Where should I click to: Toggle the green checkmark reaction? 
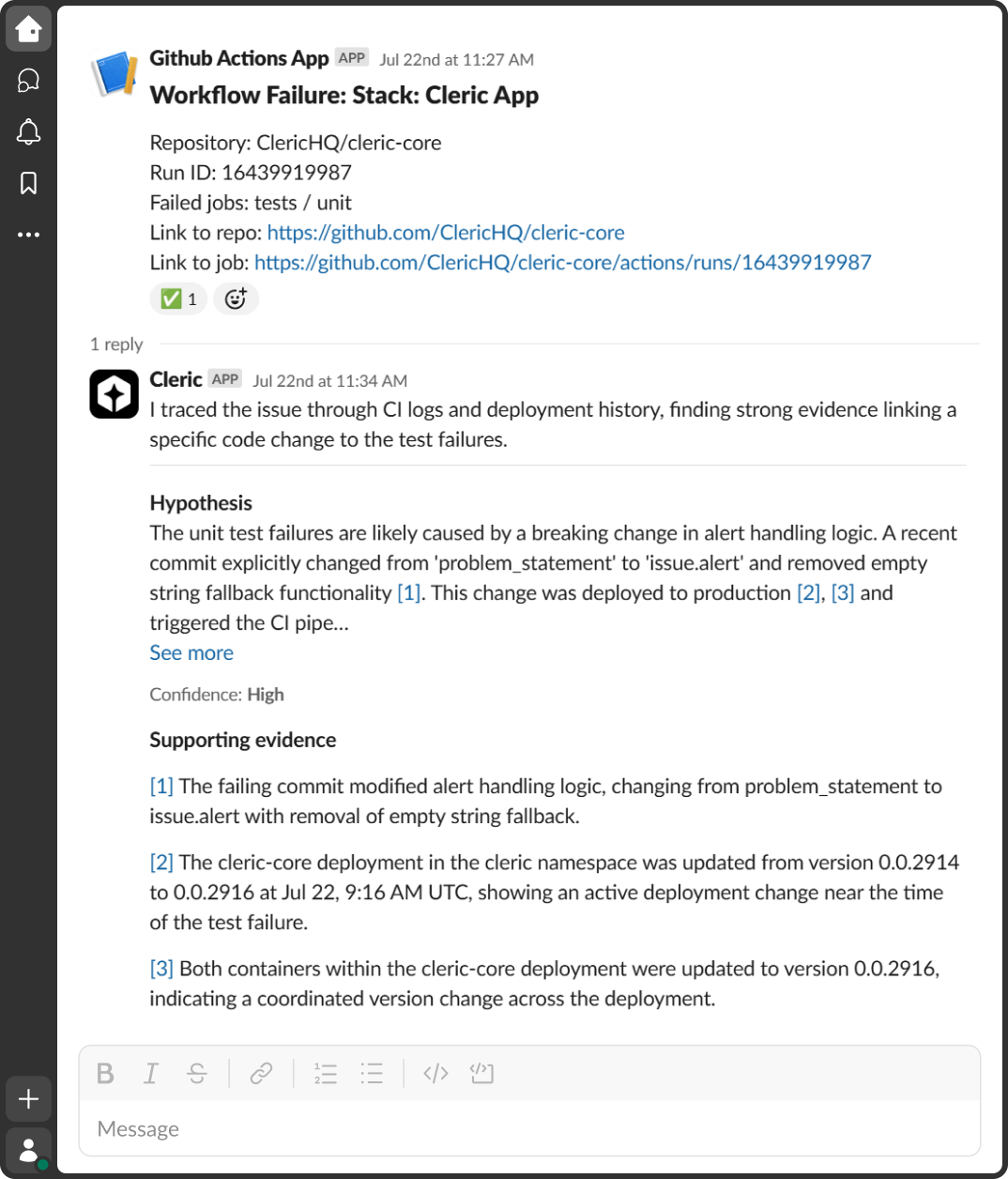pyautogui.click(x=178, y=299)
